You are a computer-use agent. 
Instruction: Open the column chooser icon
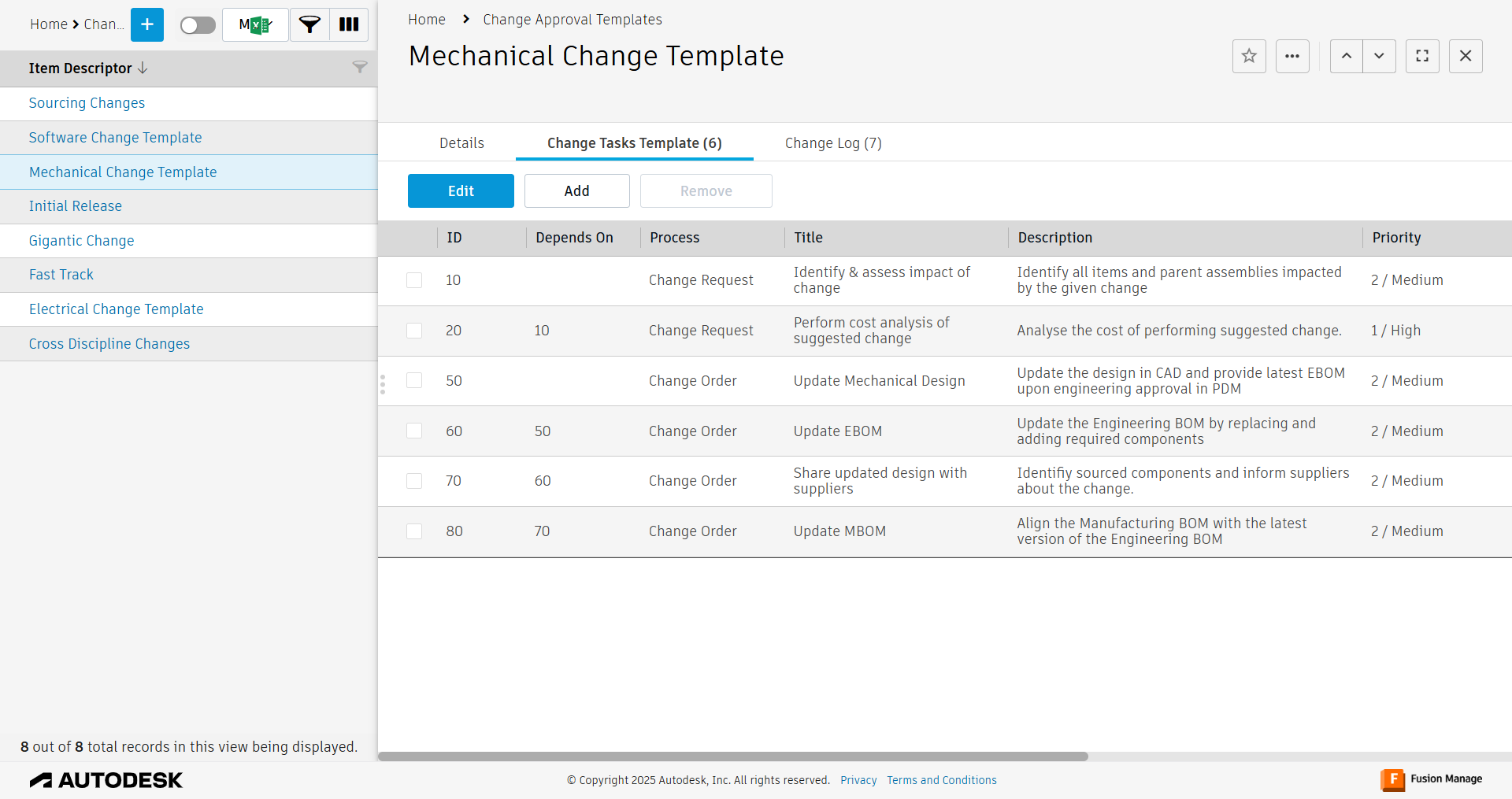(349, 24)
